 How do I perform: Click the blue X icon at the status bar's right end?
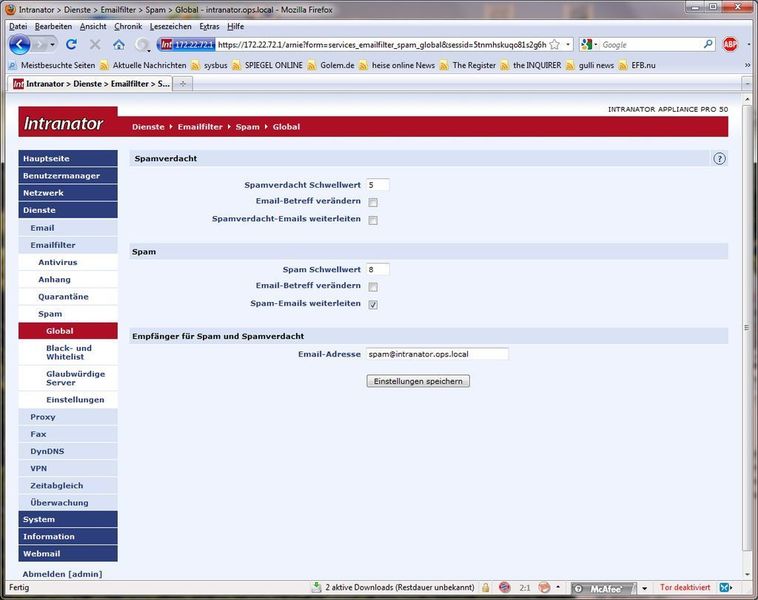724,587
